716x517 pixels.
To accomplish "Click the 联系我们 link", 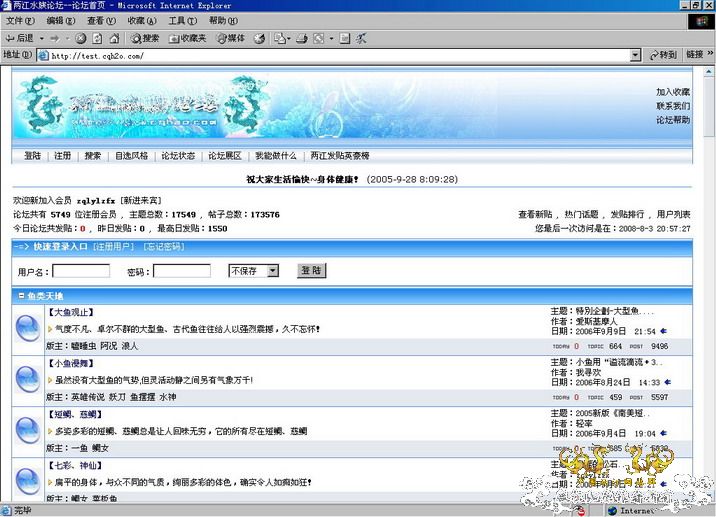I will [x=673, y=106].
